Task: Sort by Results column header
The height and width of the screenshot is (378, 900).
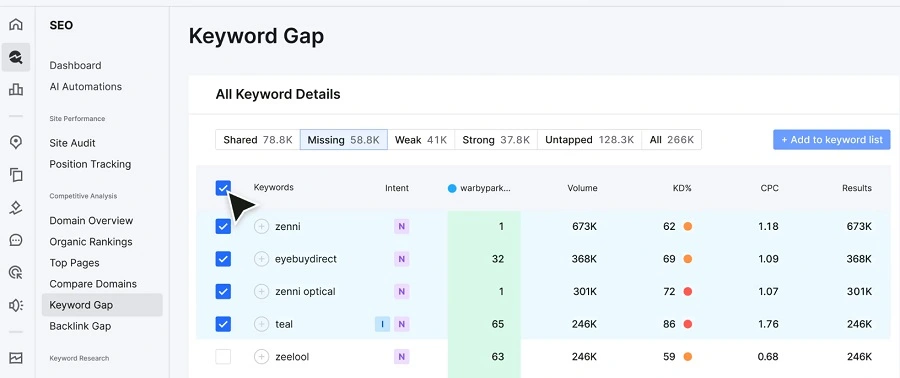Action: (857, 188)
